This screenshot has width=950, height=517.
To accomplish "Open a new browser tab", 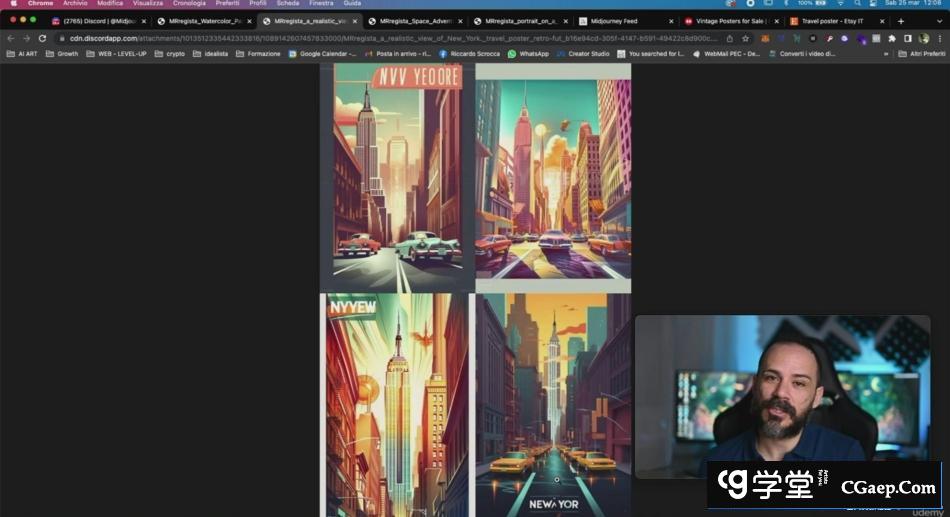I will pos(901,21).
